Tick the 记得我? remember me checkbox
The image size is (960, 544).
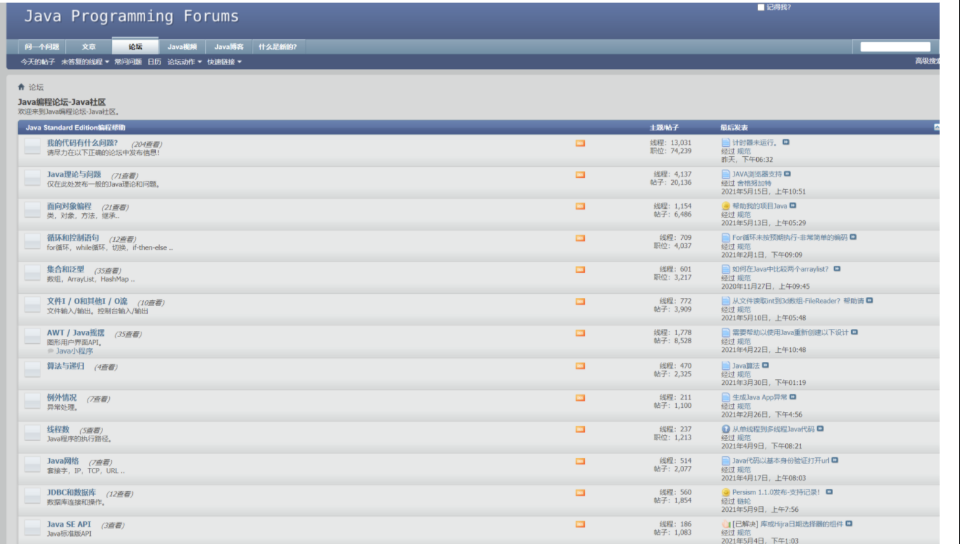(761, 7)
